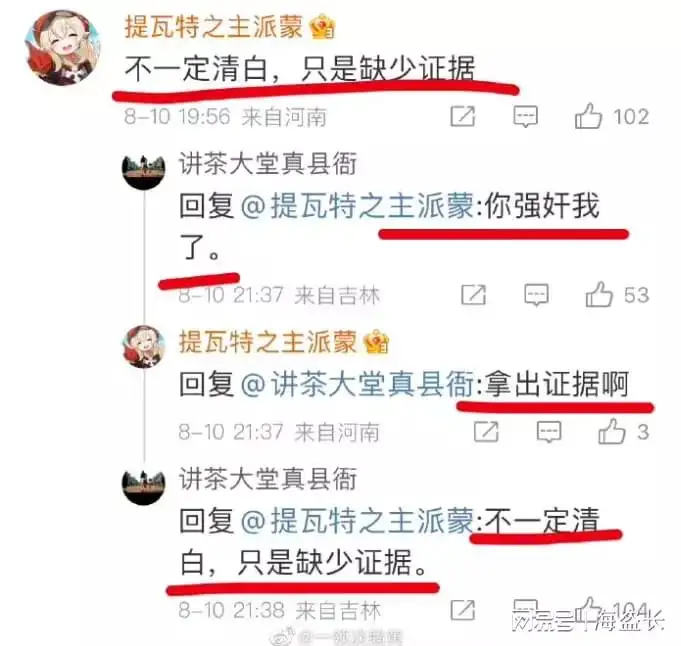Click comment icon on the 拿出证据啊 reply
681x646 pixels.
(549, 432)
